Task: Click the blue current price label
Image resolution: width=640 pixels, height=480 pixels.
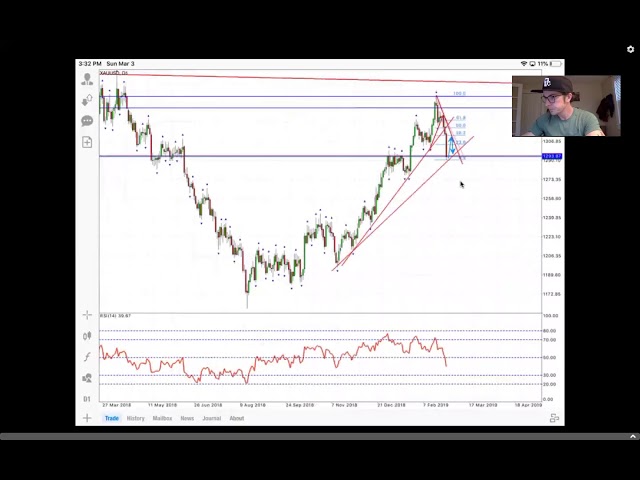Action: coord(551,156)
